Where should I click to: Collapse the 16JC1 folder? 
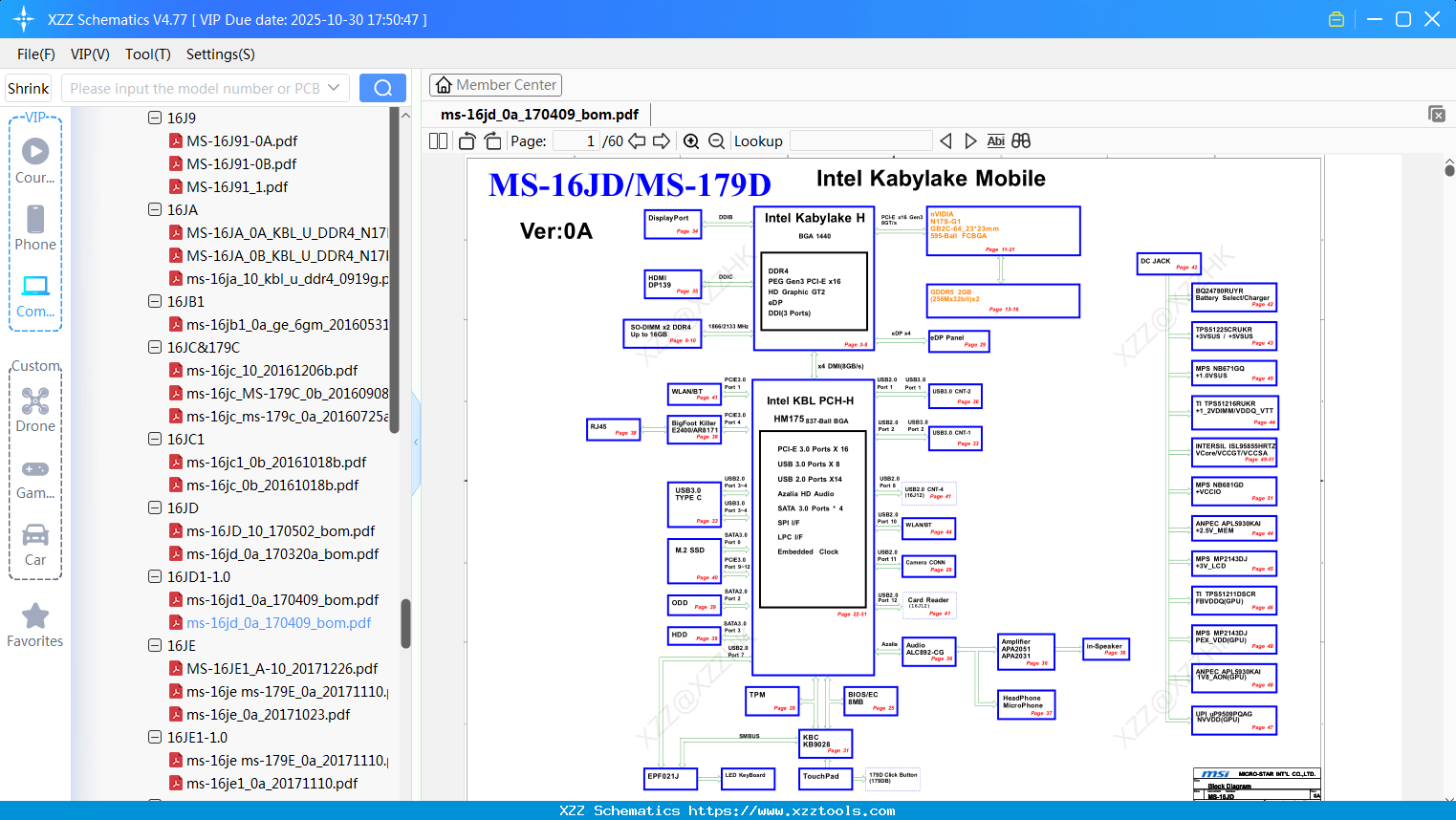(x=155, y=439)
